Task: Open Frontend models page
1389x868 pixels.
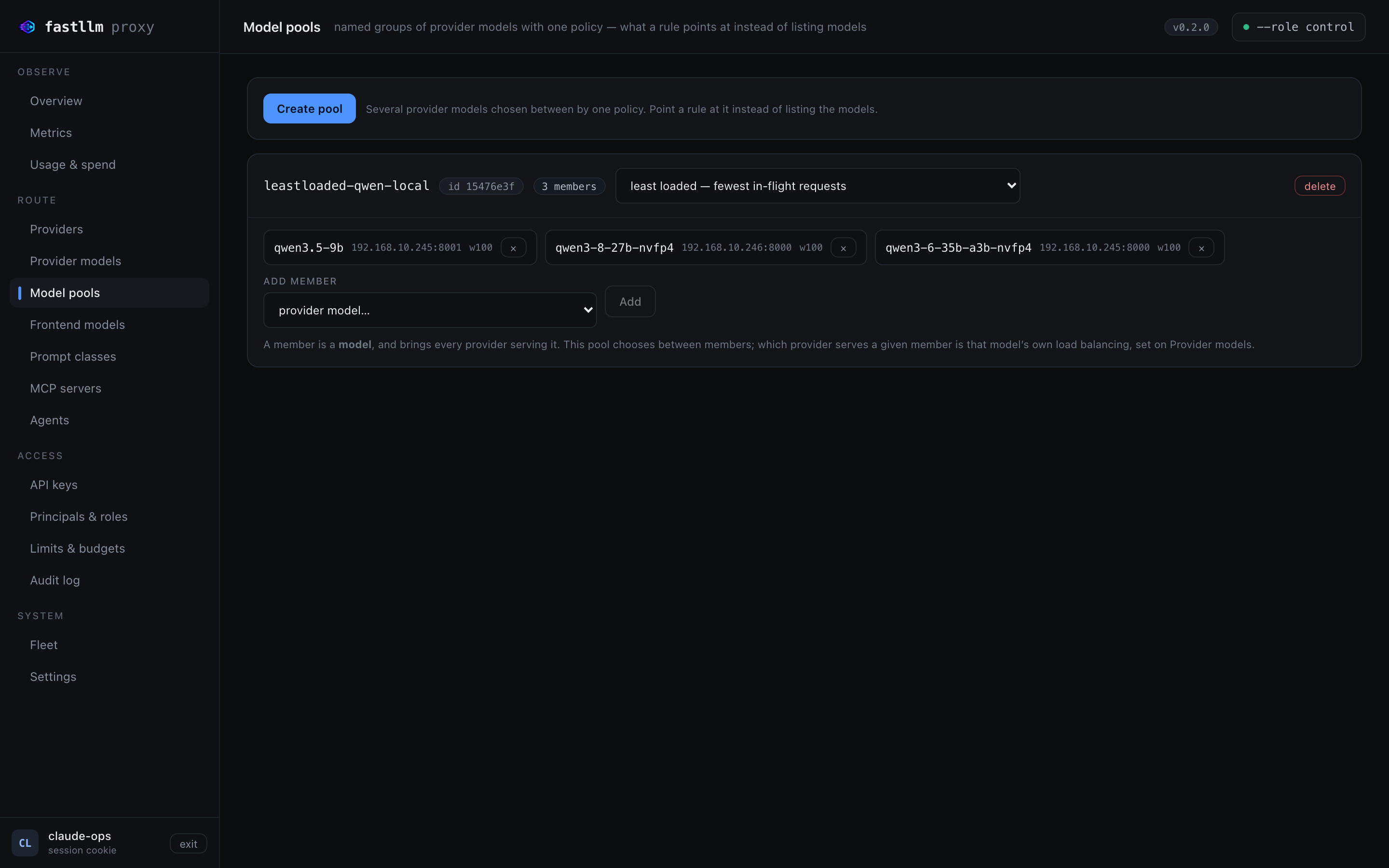Action: click(109, 325)
